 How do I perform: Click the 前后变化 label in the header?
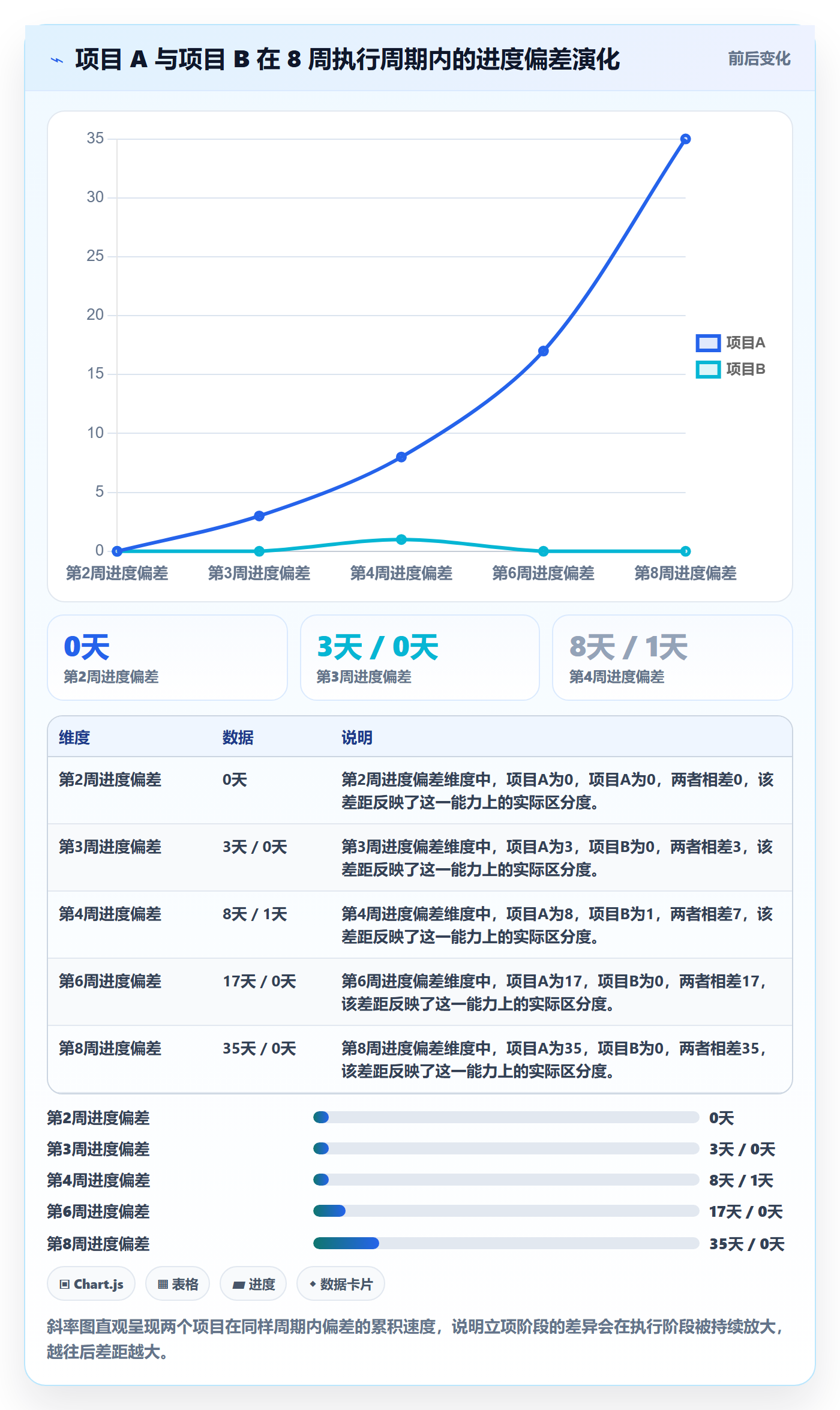click(x=759, y=59)
